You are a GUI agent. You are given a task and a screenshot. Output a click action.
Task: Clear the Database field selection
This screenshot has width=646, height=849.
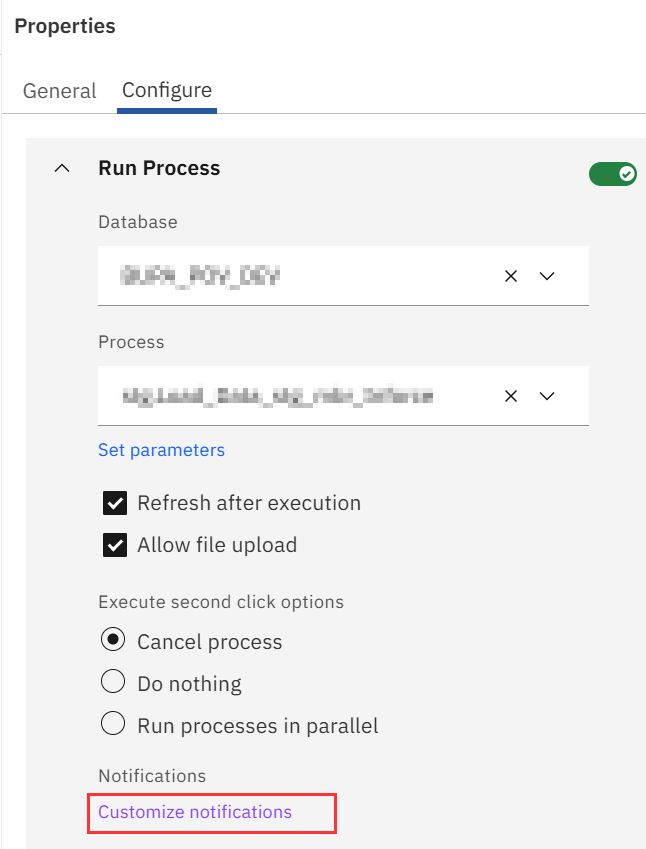(511, 276)
